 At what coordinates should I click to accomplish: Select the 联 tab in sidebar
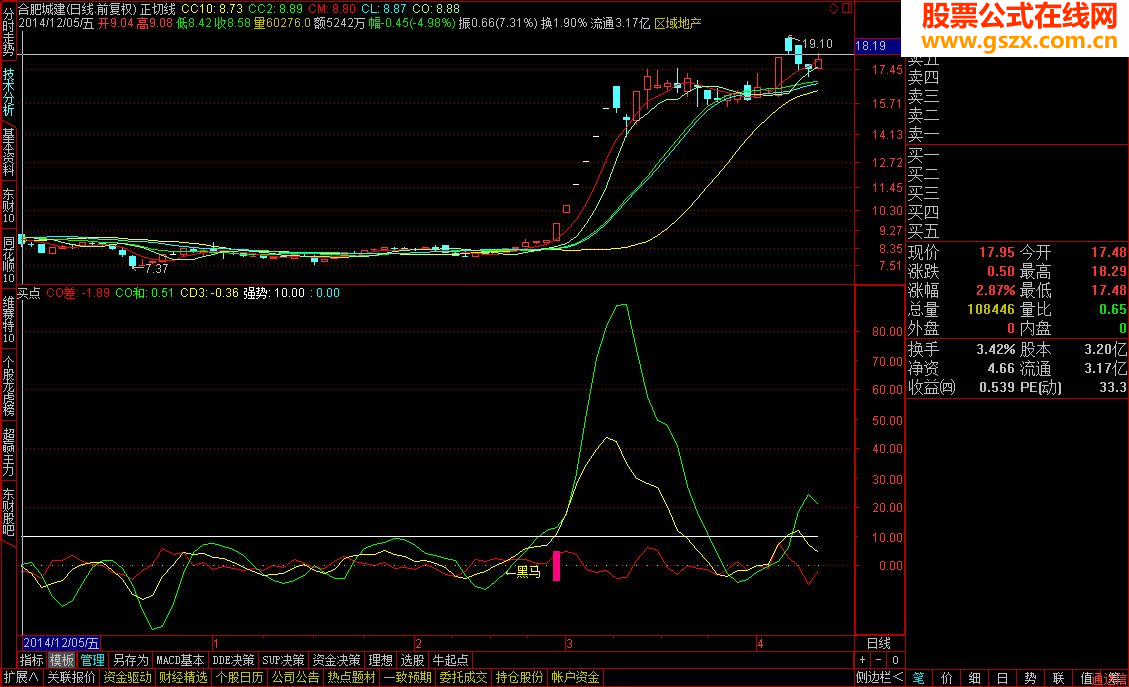1058,678
